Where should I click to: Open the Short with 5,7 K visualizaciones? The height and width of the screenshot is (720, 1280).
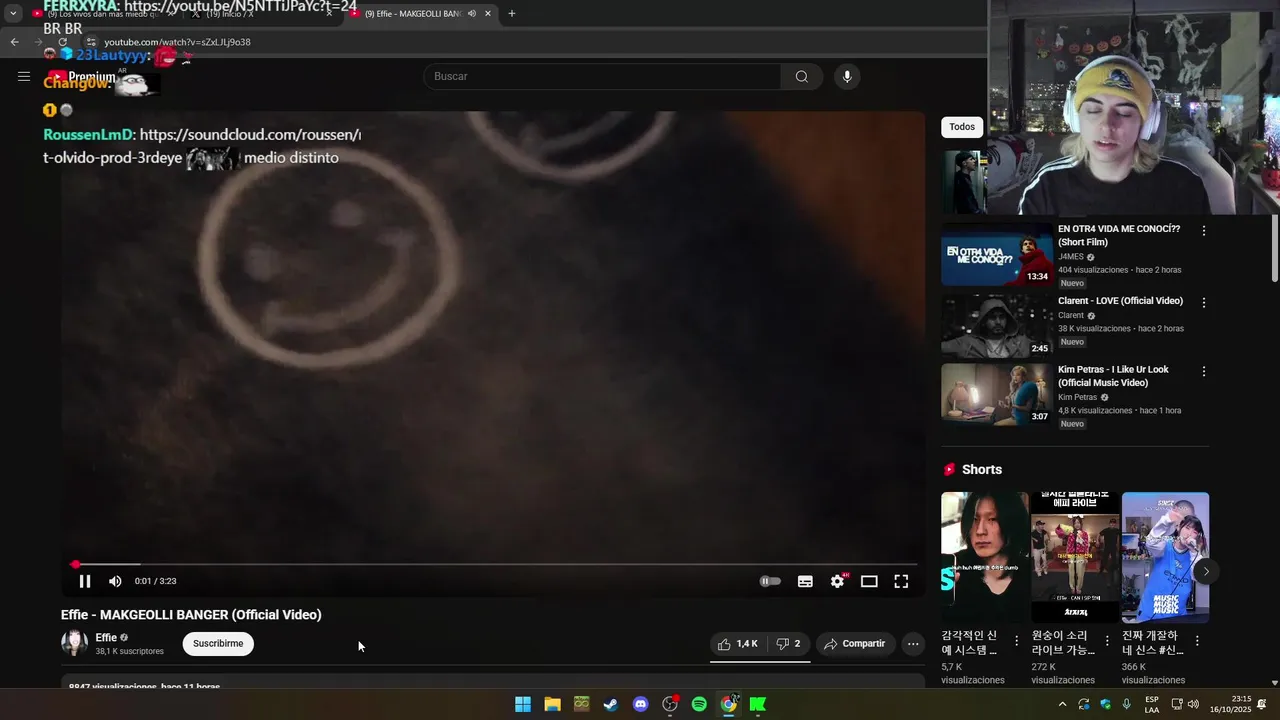(x=985, y=557)
